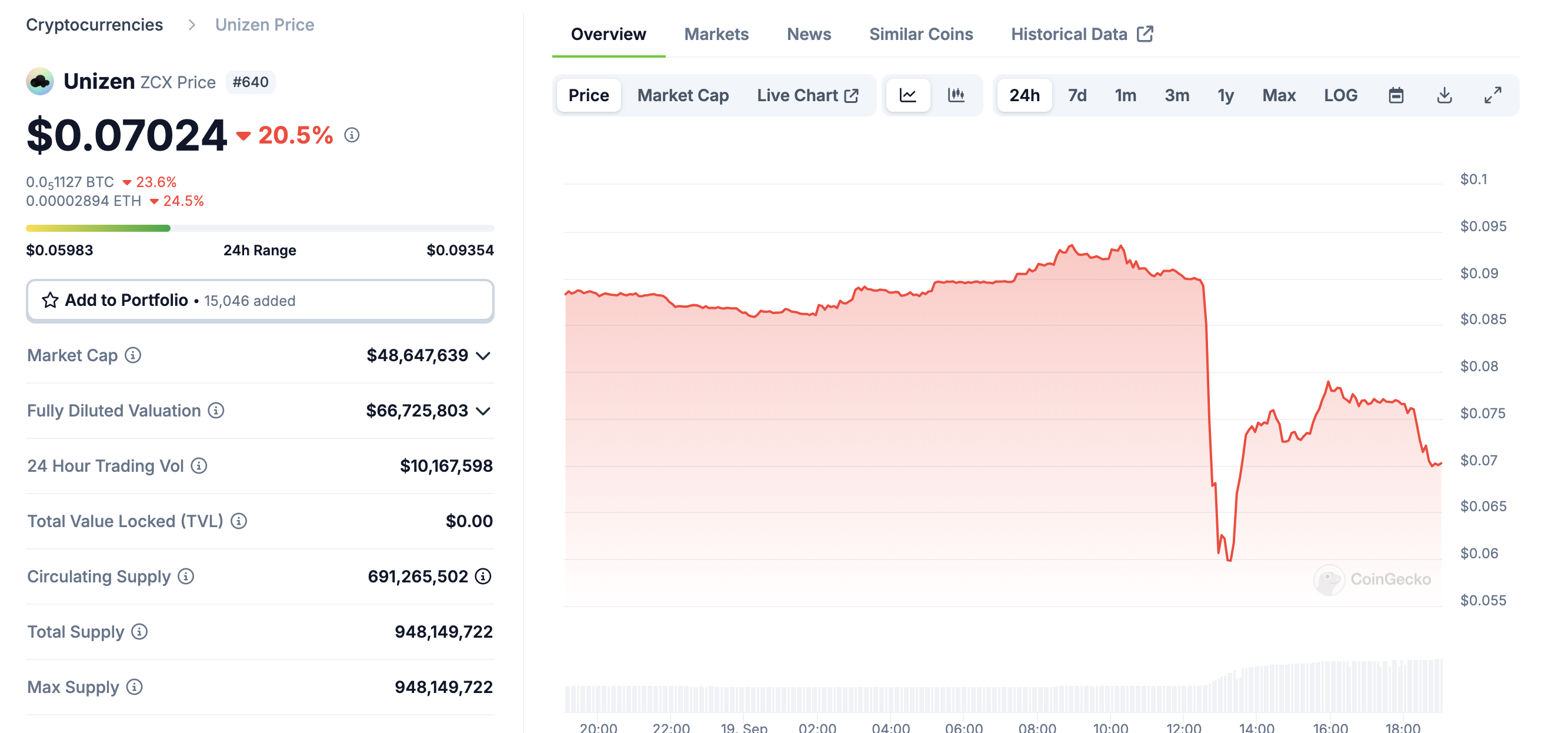Select Max time range option
1568x733 pixels.
click(x=1278, y=95)
